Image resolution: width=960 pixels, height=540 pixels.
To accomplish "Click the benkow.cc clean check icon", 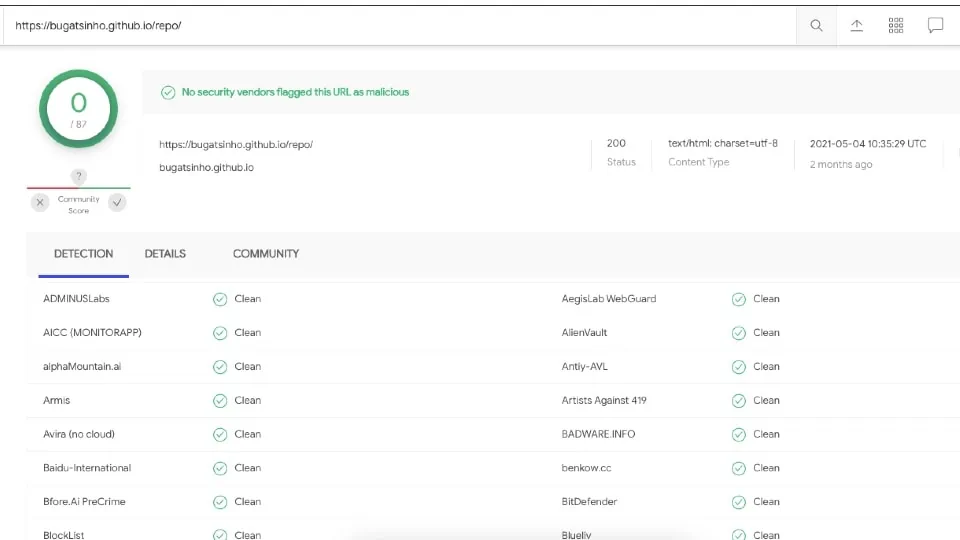I will (738, 468).
